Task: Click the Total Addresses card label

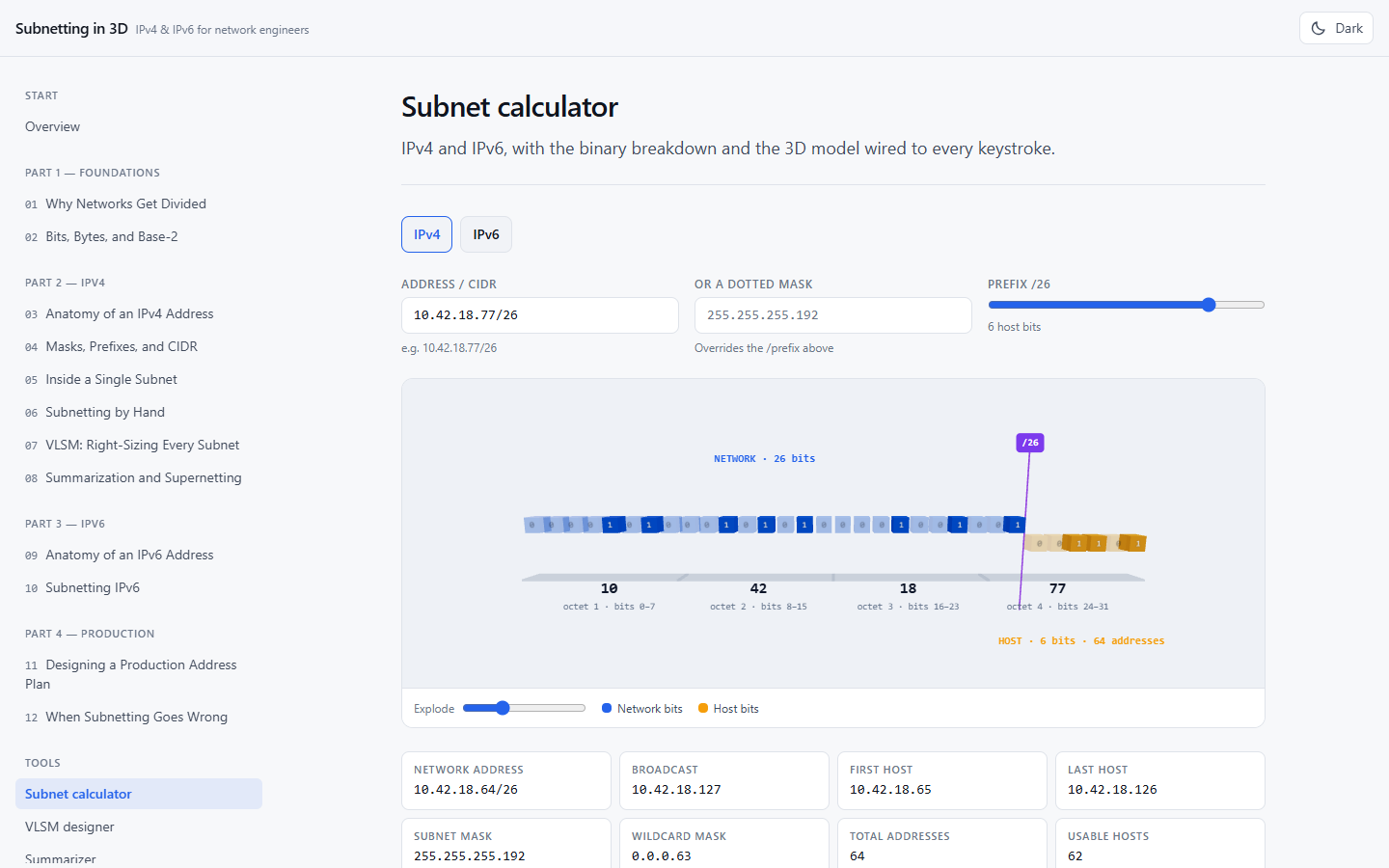Action: coord(900,836)
